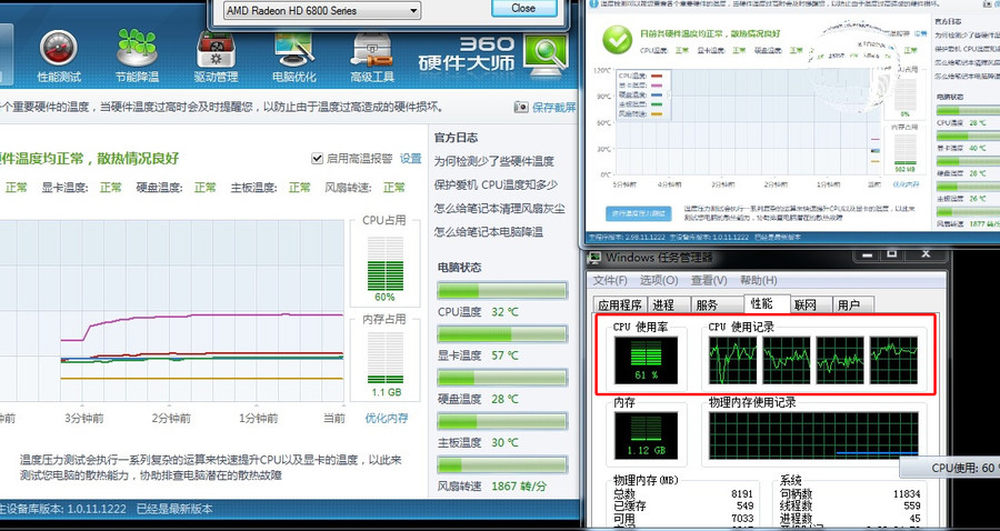This screenshot has width=1000, height=531.
Task: Click 显卡温度 57 ℃ progress bar
Action: pos(502,334)
